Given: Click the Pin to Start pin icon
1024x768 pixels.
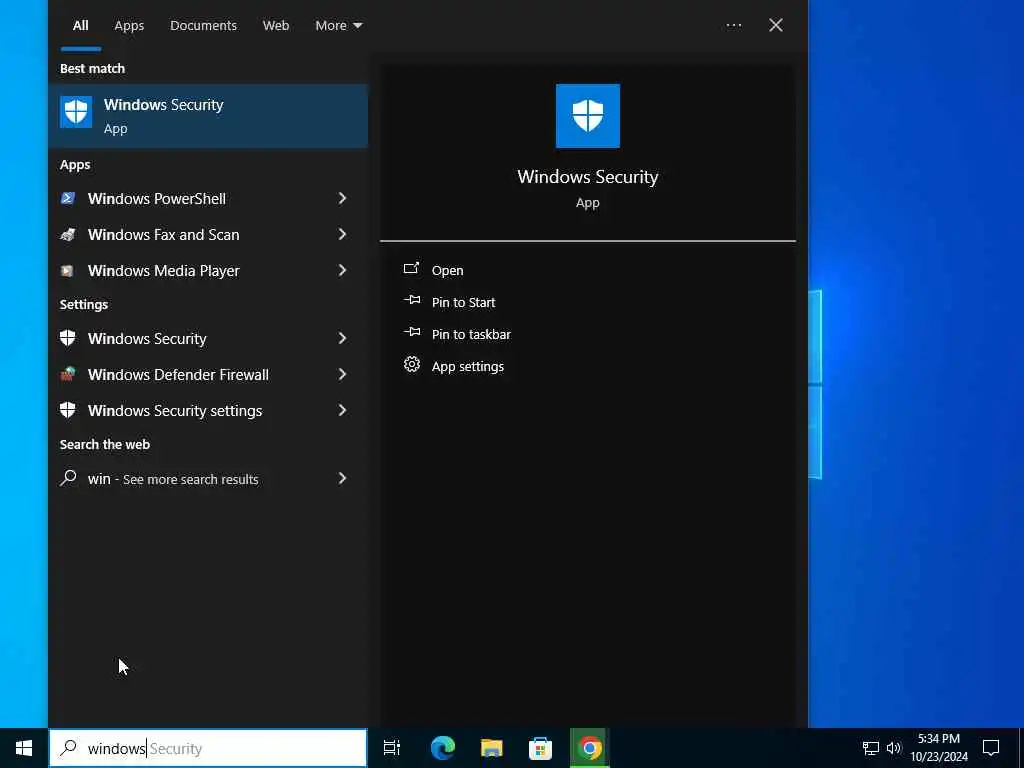Looking at the screenshot, I should tap(411, 301).
